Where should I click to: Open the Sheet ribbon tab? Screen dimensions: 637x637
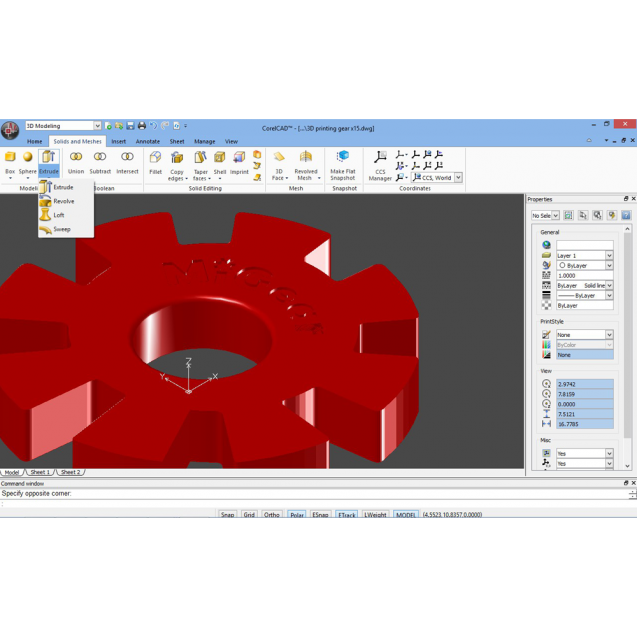tap(177, 141)
